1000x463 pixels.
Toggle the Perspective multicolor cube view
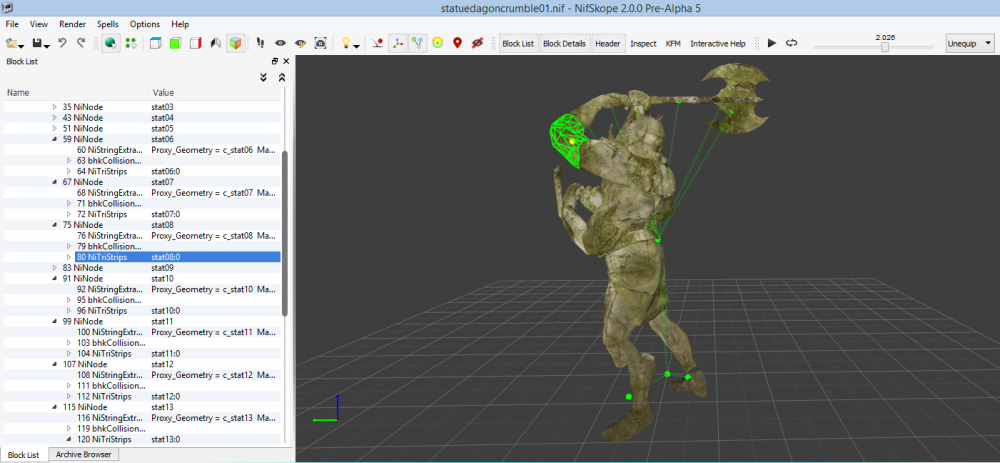236,43
